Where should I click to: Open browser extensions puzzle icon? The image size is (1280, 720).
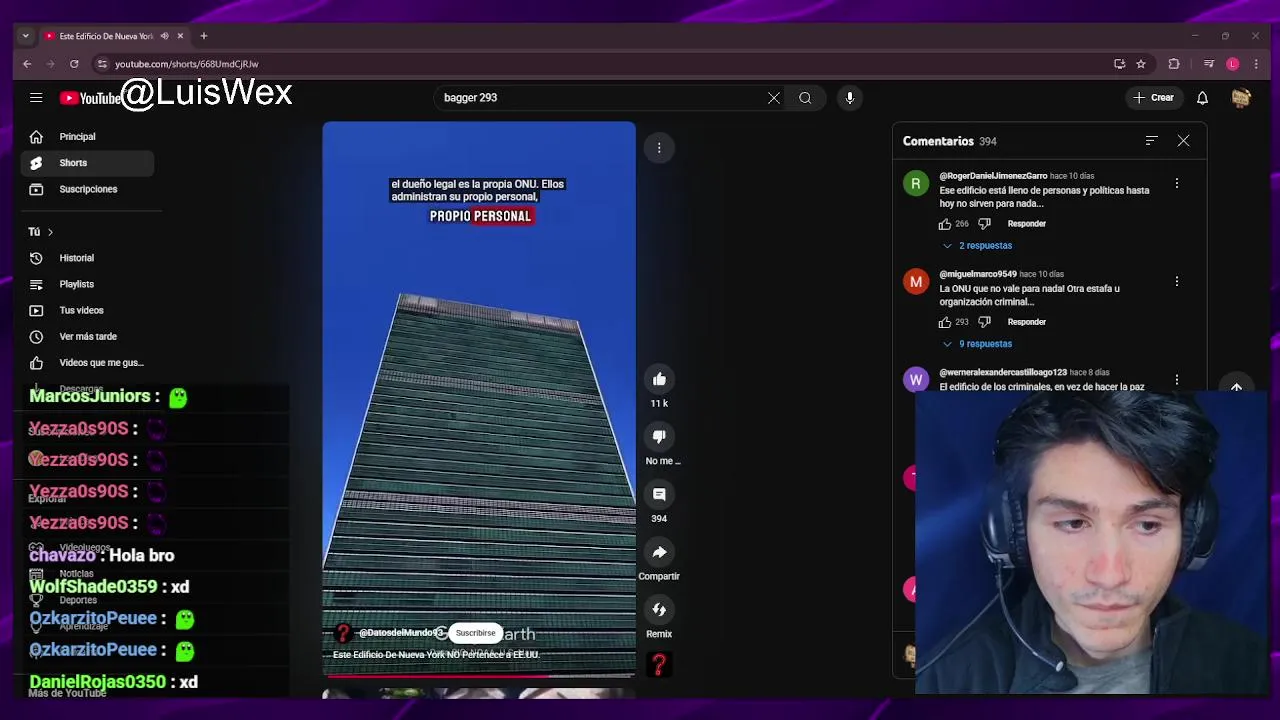click(1174, 64)
